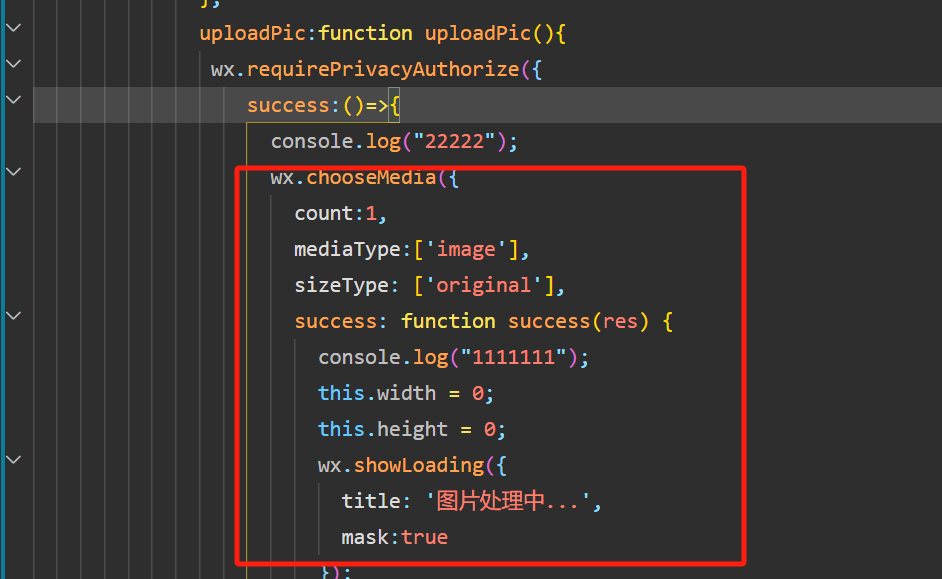Click the requirePrivacyAuthorize method name

[383, 70]
